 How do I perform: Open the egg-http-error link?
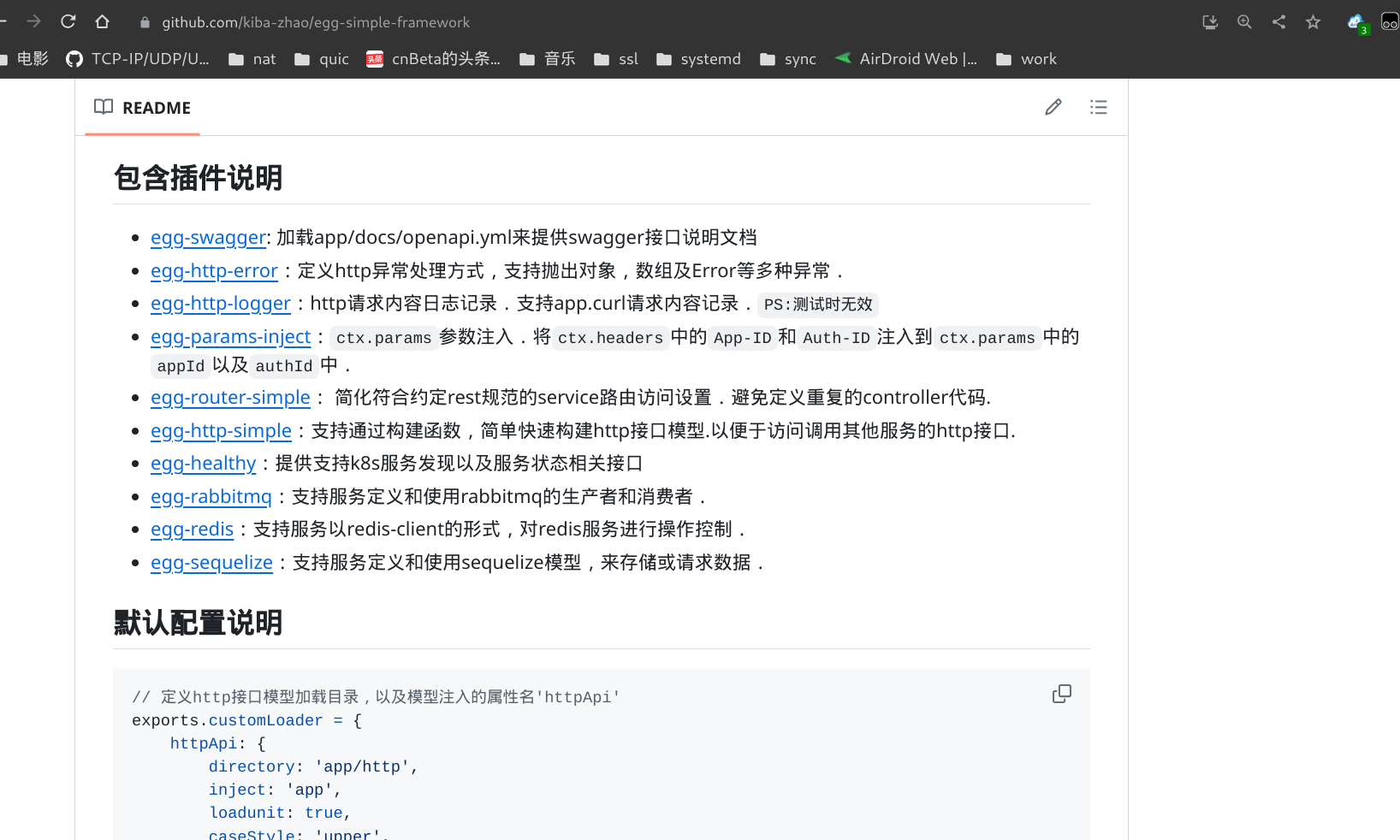(x=214, y=271)
